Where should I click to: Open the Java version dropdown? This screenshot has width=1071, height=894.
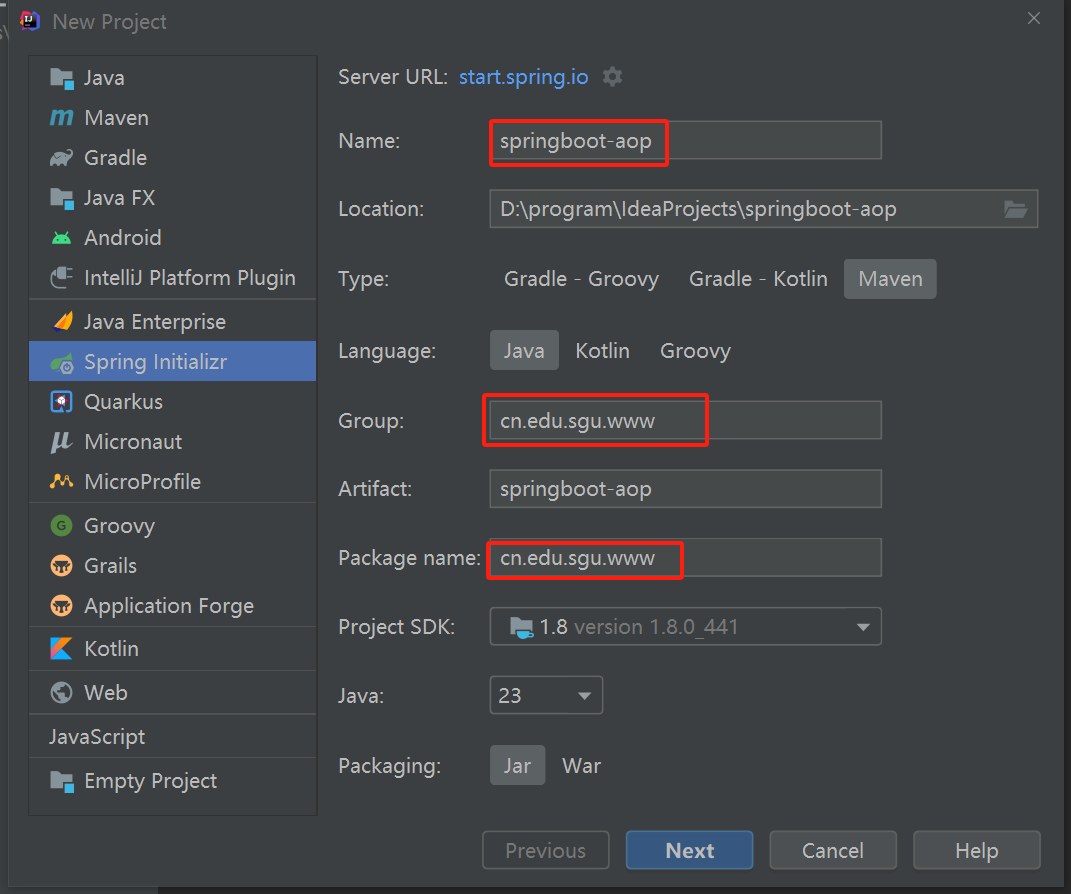pos(546,695)
